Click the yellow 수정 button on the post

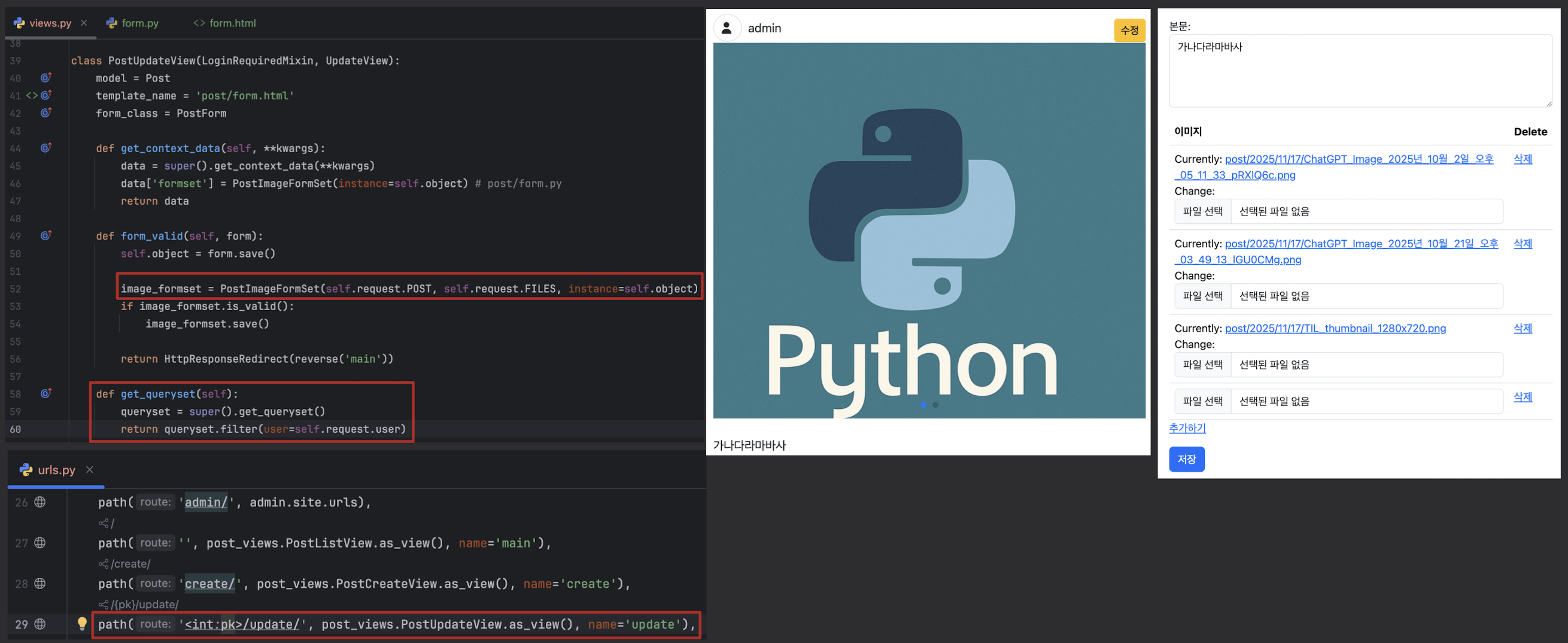pyautogui.click(x=1129, y=31)
